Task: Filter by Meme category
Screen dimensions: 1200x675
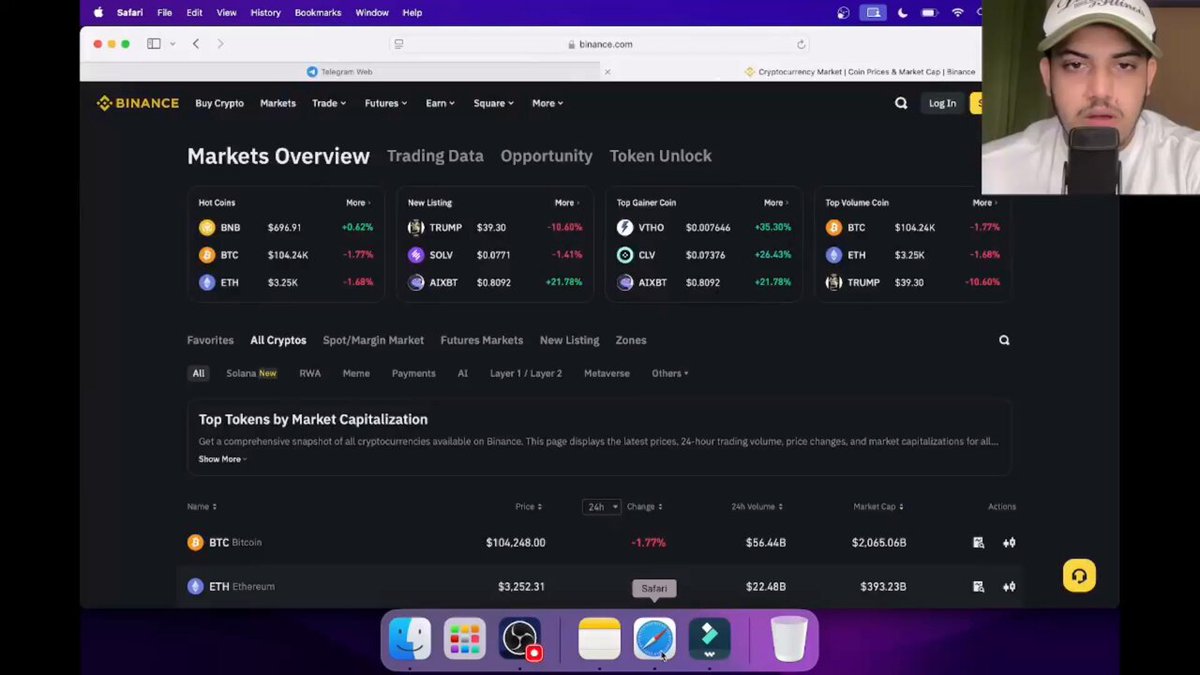Action: (x=356, y=373)
